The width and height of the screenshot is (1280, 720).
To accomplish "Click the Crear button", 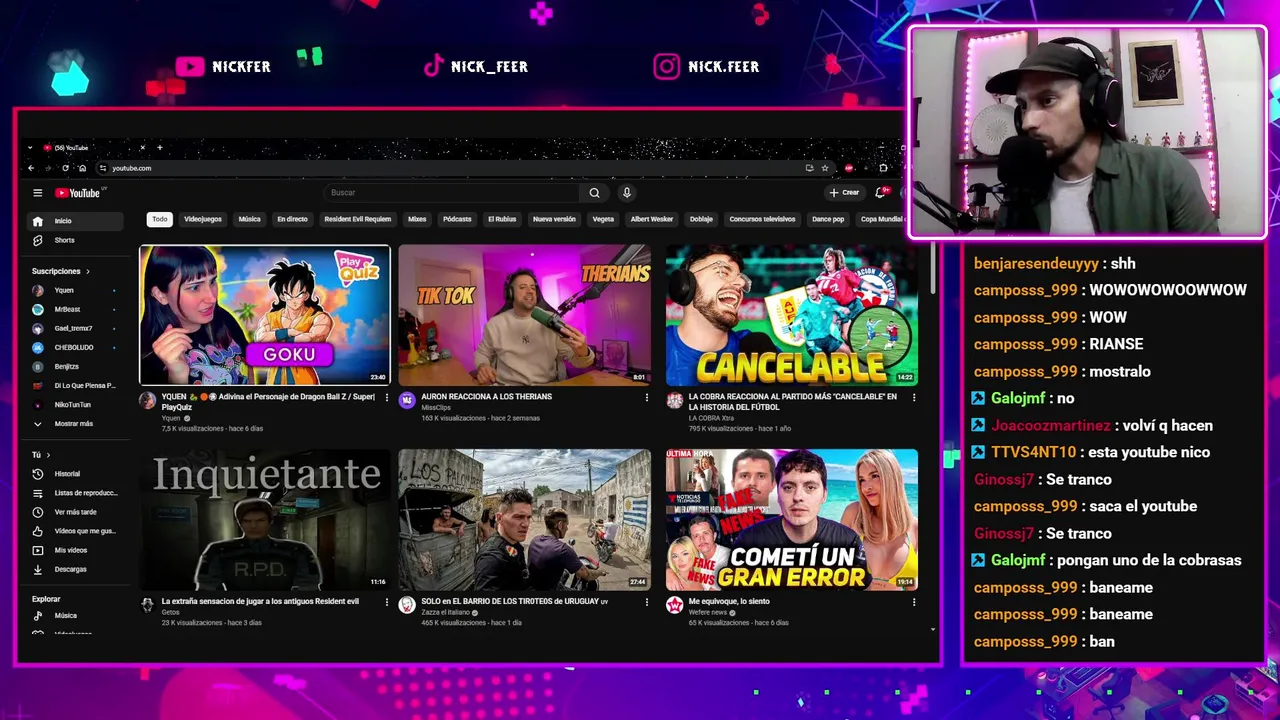I will coord(844,193).
